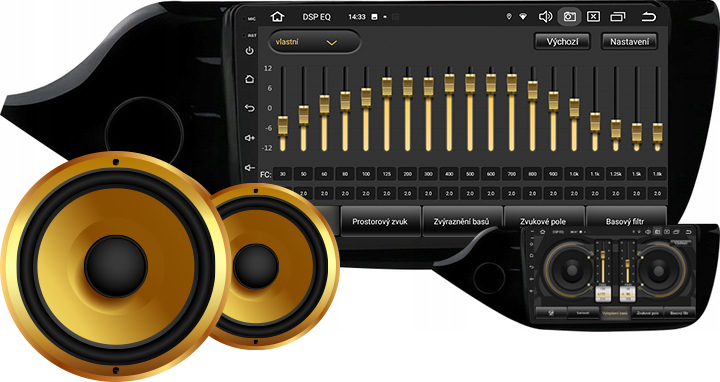The width and height of the screenshot is (720, 382).
Task: Switch to Prostorový zvuk tab
Action: pos(380,221)
